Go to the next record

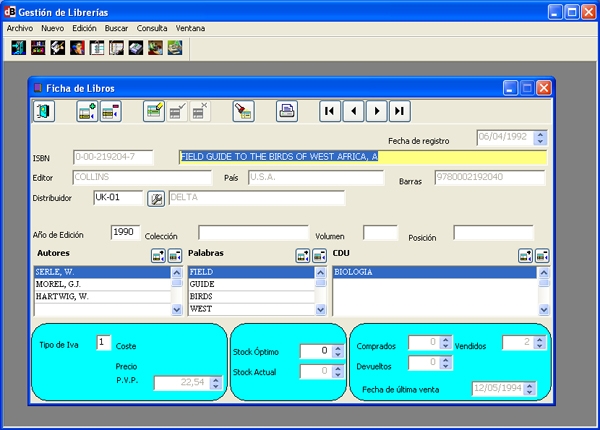tap(377, 111)
